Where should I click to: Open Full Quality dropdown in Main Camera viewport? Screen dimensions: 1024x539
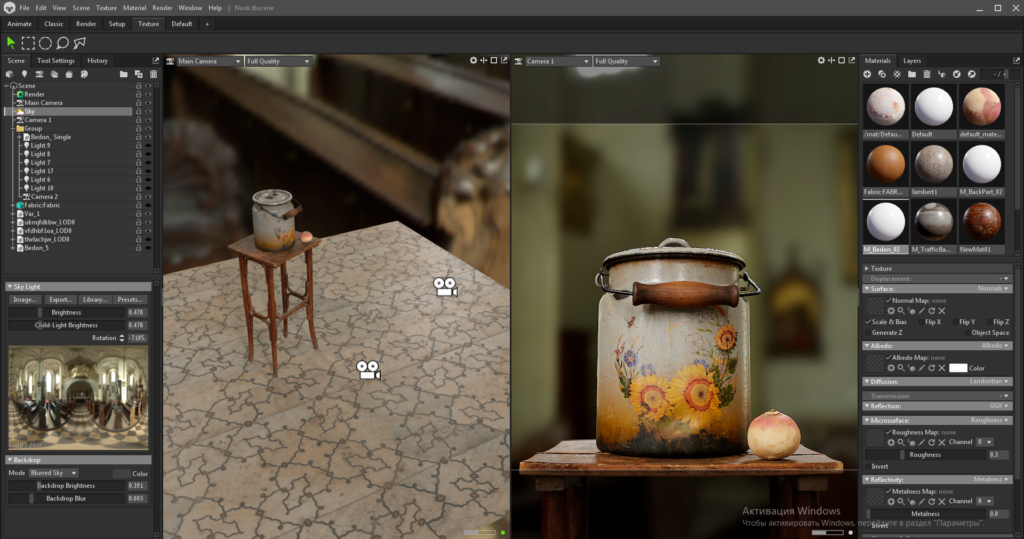(x=278, y=61)
